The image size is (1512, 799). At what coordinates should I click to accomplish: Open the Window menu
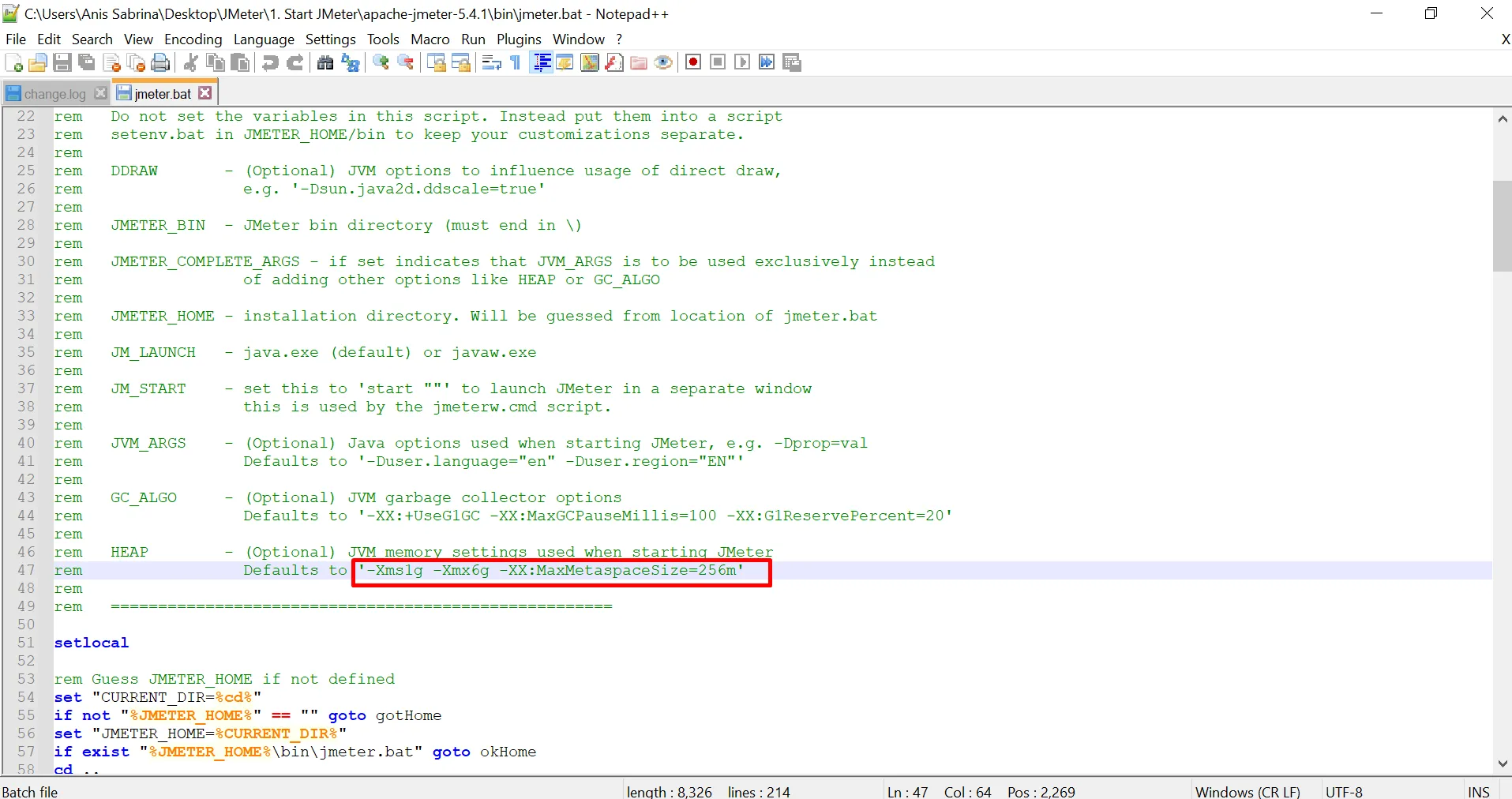pyautogui.click(x=579, y=39)
